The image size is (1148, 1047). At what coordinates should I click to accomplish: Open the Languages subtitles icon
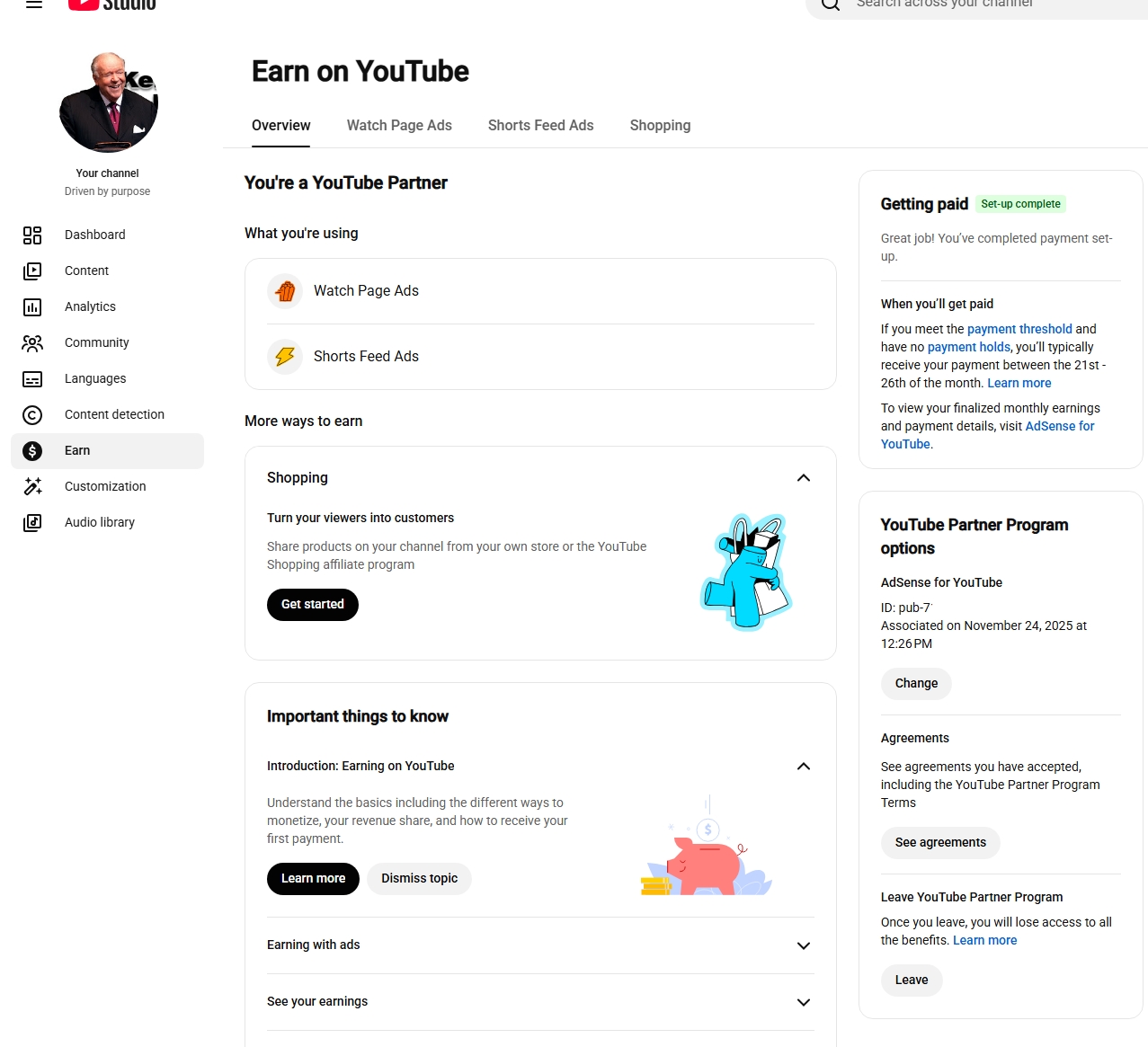pyautogui.click(x=32, y=378)
